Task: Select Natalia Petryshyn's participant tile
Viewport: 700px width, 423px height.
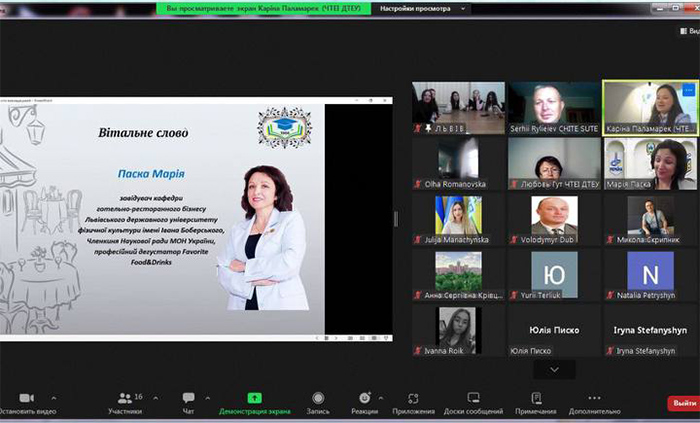Action: [x=649, y=273]
